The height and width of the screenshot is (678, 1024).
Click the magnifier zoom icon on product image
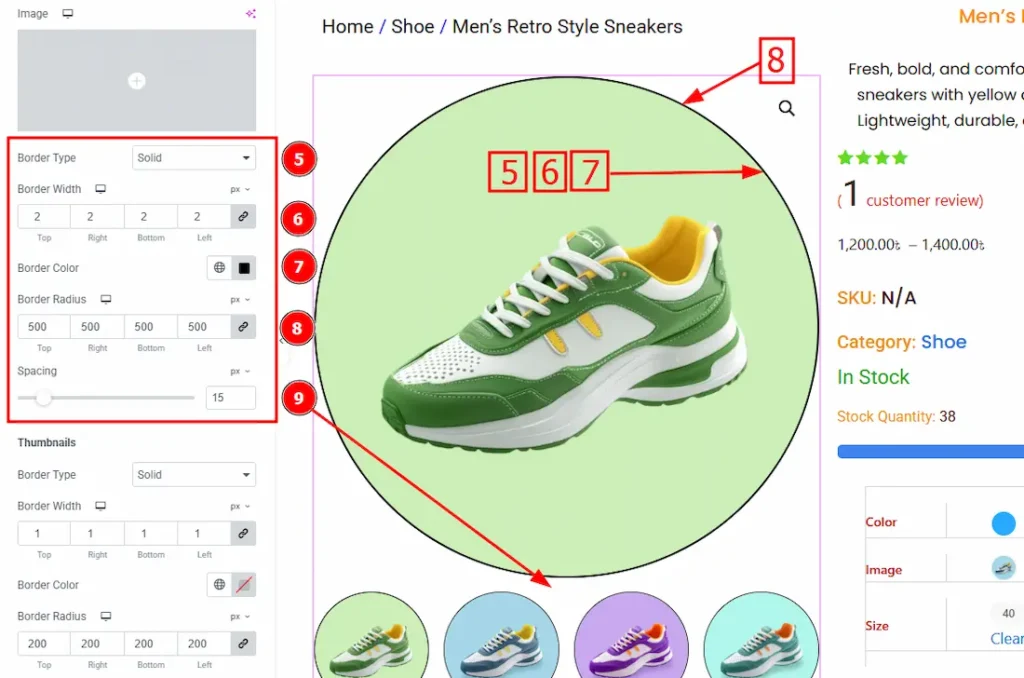click(x=787, y=108)
